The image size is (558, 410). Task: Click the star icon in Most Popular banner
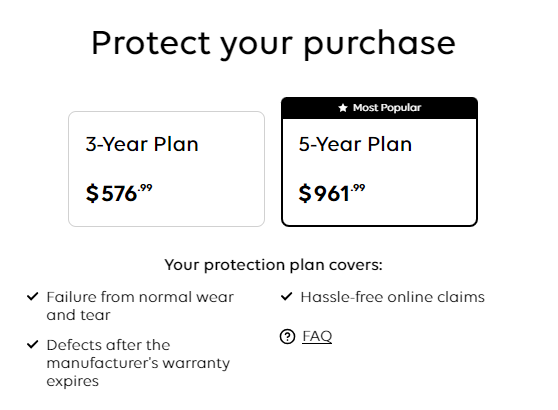click(x=343, y=107)
